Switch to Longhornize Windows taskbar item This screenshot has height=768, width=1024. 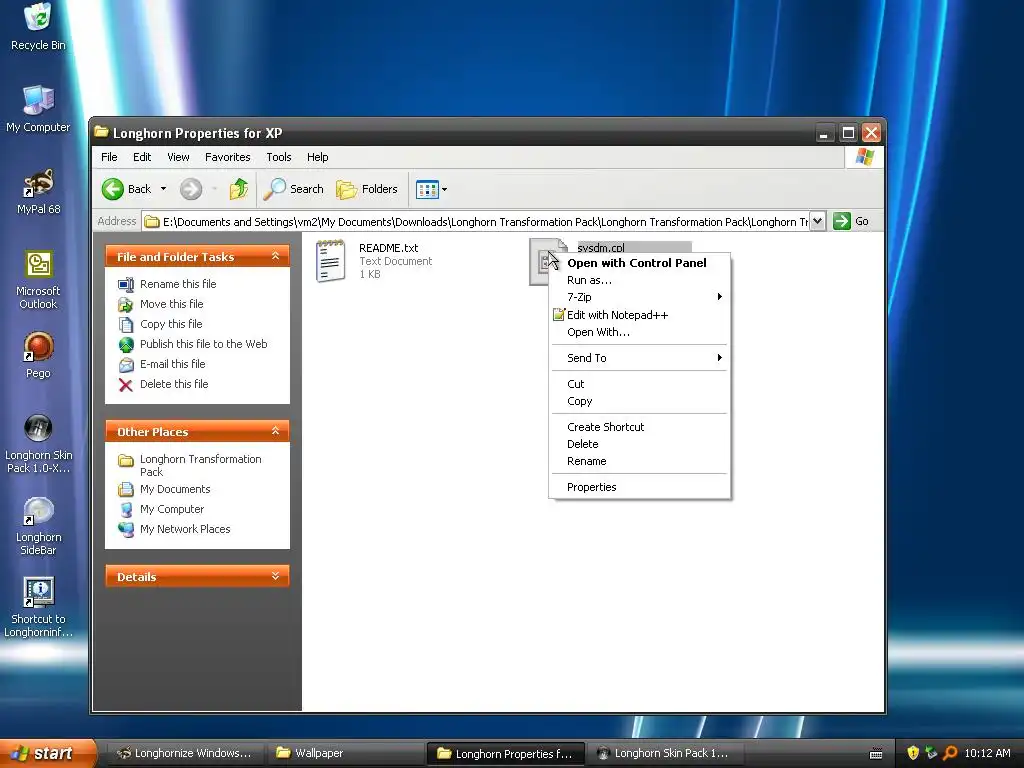[x=185, y=753]
